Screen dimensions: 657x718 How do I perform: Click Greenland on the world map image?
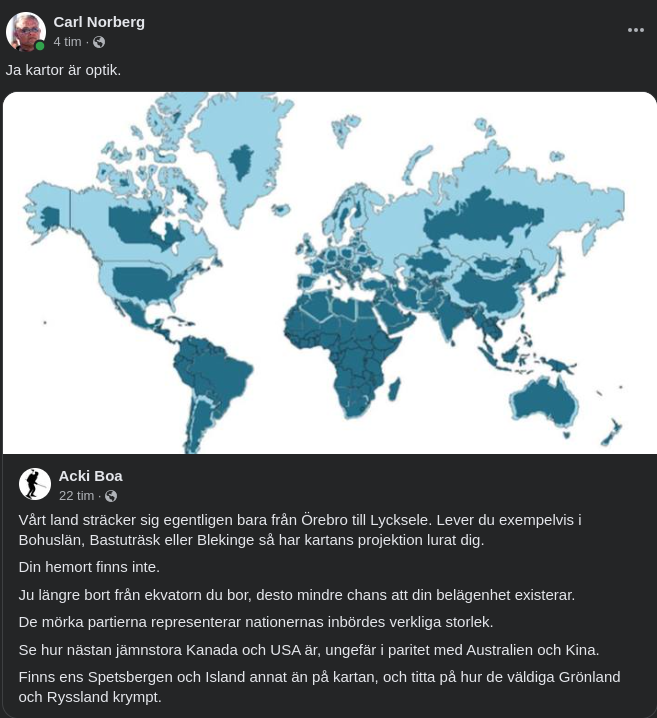pyautogui.click(x=240, y=160)
